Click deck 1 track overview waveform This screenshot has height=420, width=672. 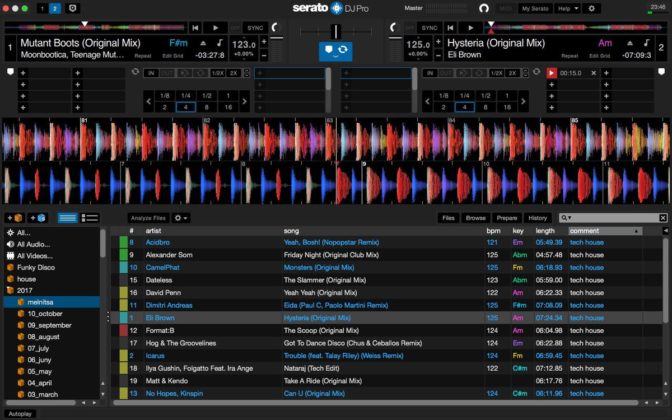pos(95,27)
